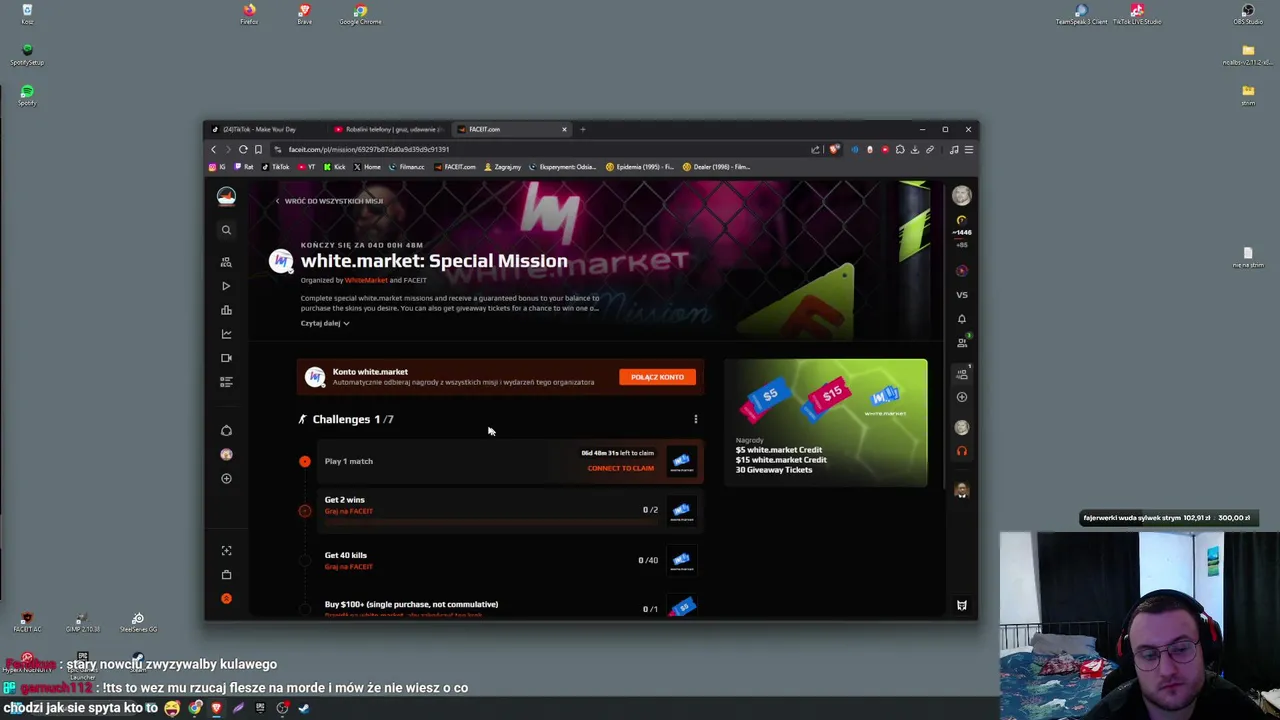Bookmark this page in the address bar

pyautogui.click(x=258, y=150)
